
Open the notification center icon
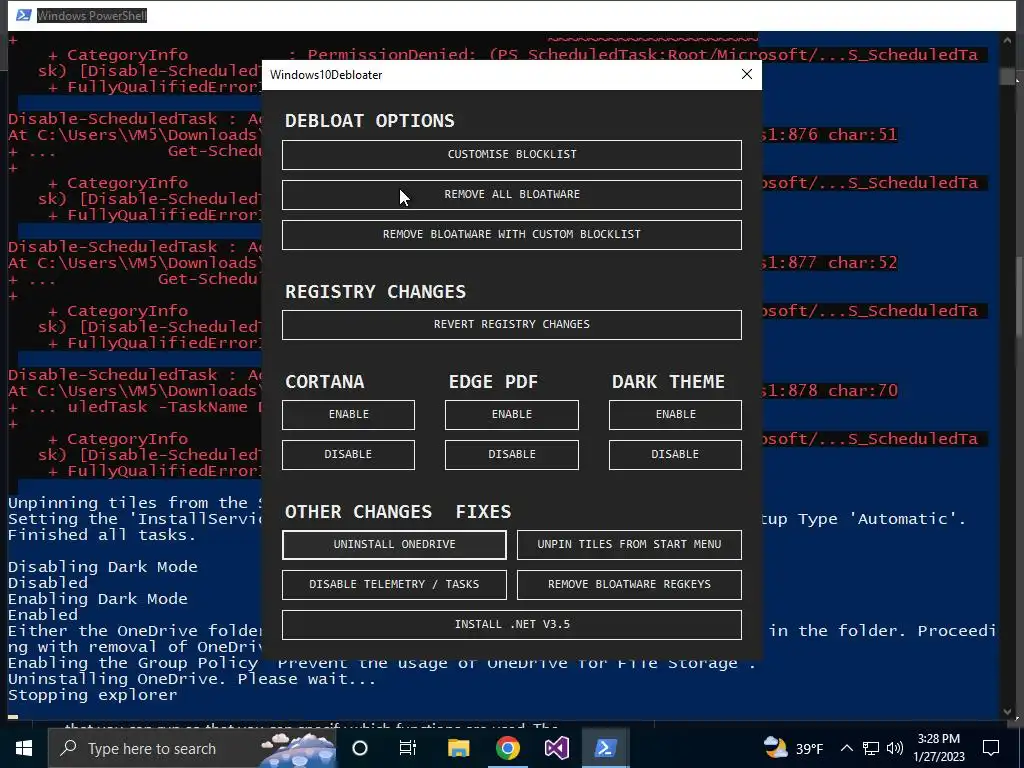point(991,748)
